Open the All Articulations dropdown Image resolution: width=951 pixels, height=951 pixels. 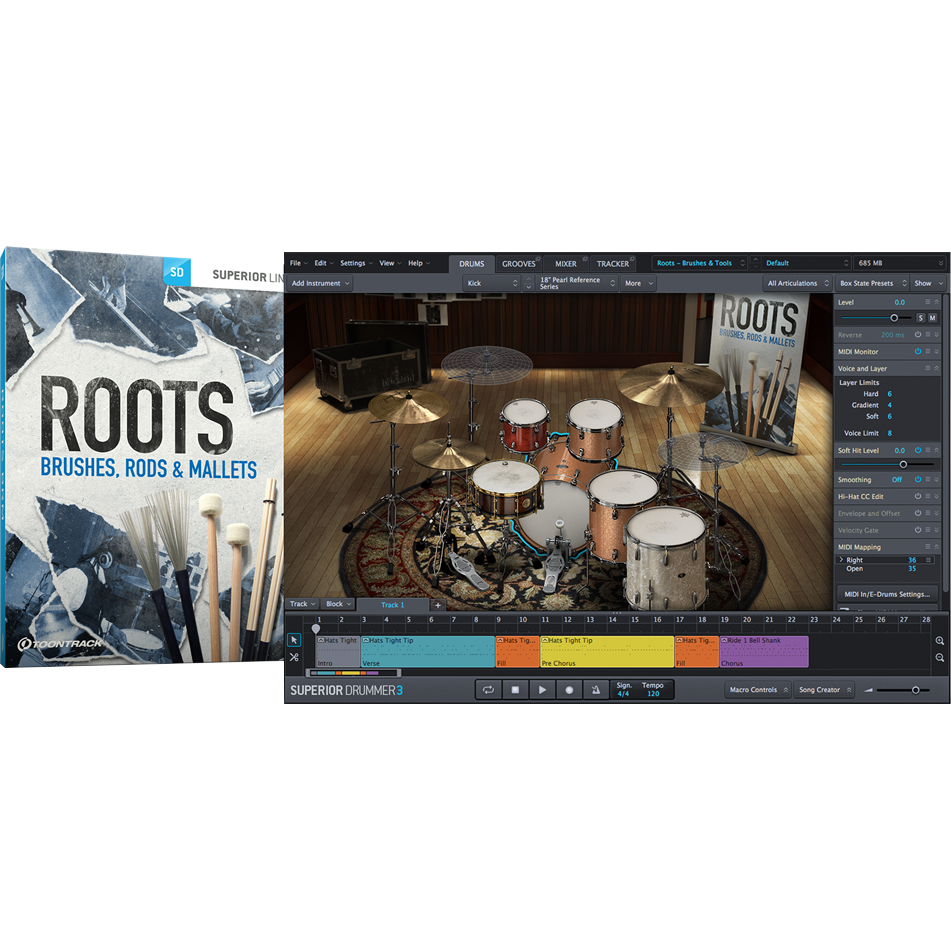(x=797, y=283)
